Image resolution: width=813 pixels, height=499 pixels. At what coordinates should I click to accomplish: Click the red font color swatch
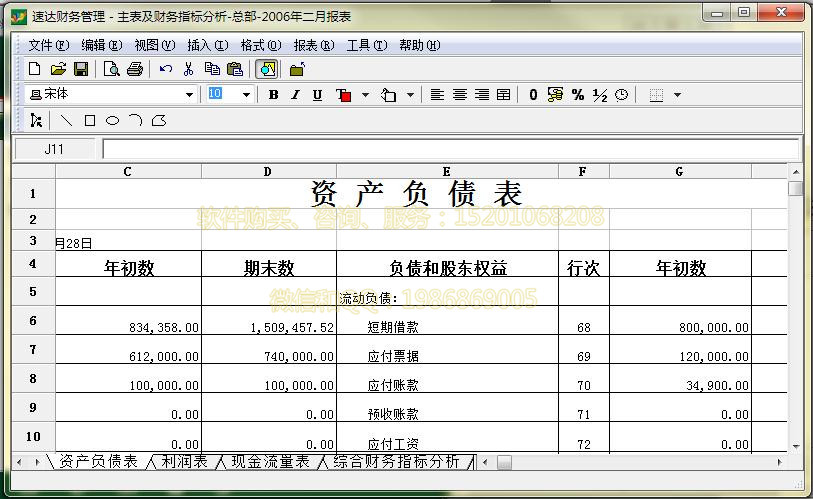[345, 95]
